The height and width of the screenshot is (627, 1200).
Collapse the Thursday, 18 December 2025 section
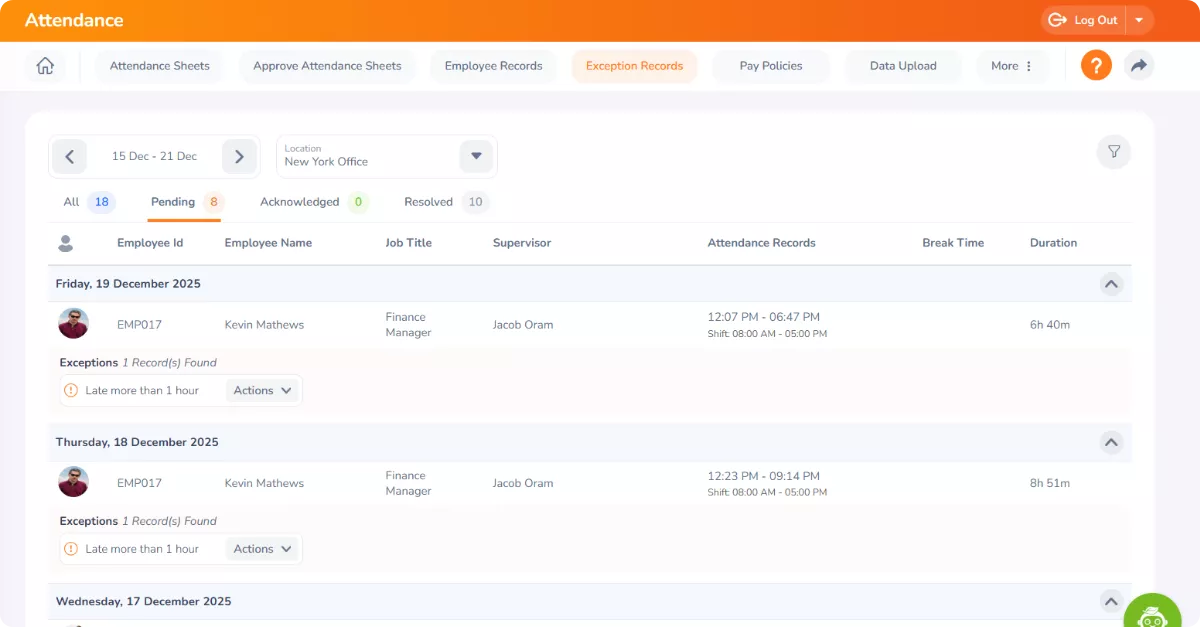point(1111,442)
